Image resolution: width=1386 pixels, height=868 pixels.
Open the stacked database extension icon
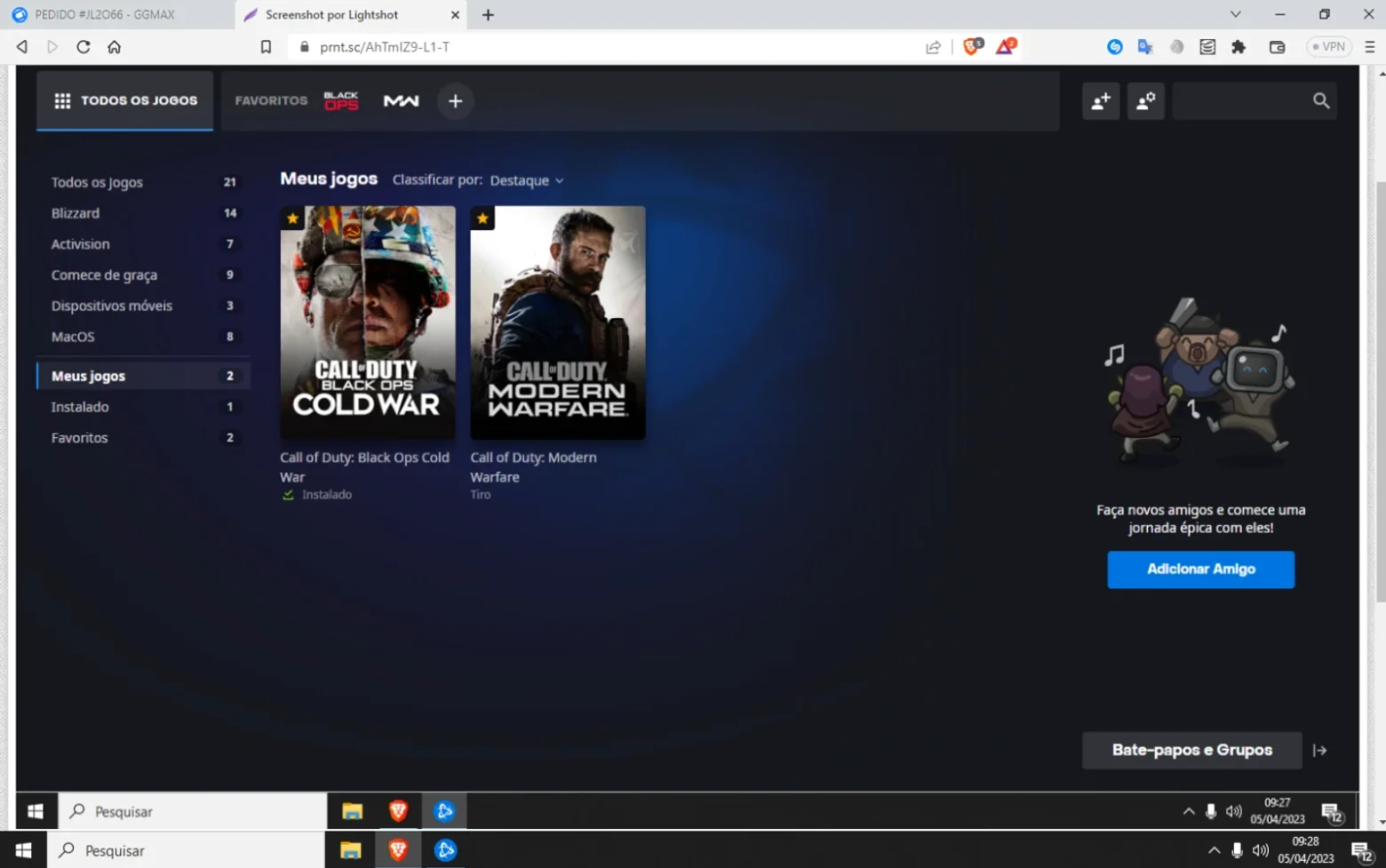point(1207,47)
